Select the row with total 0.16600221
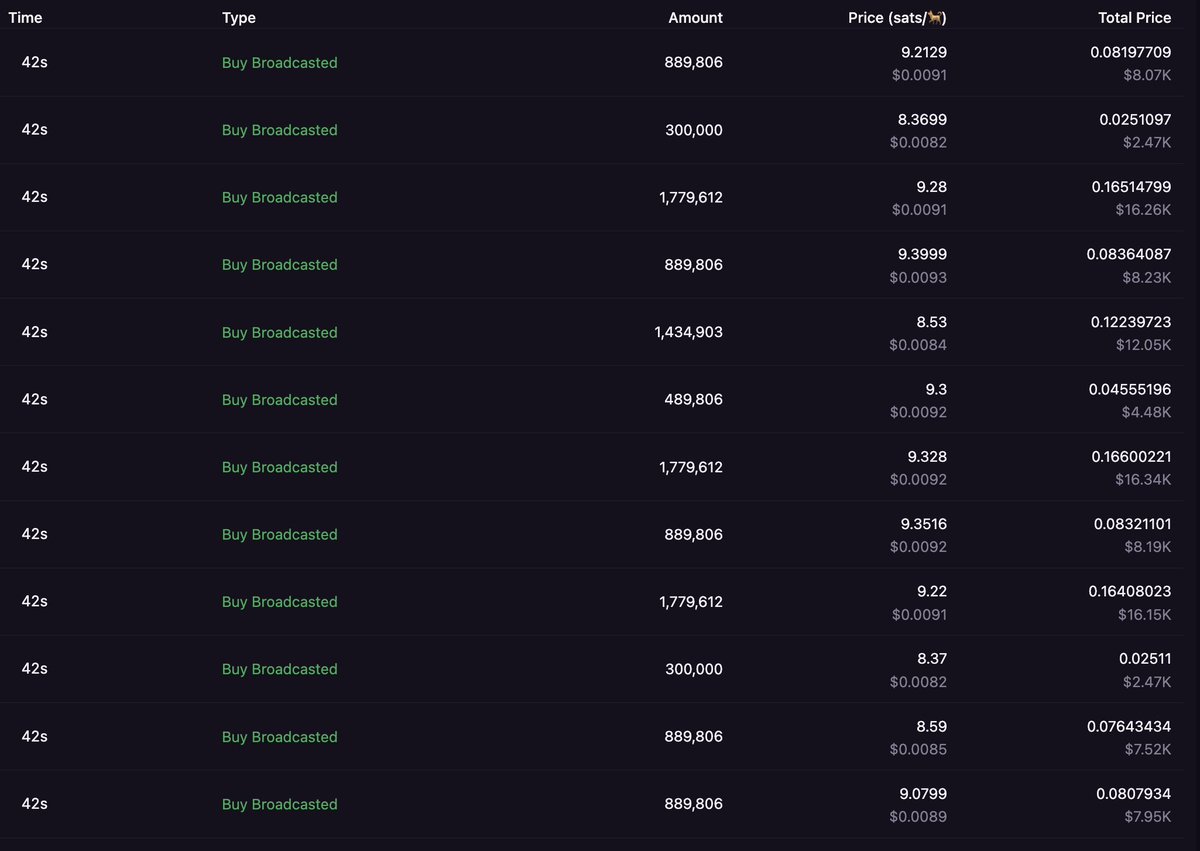 pyautogui.click(x=600, y=467)
